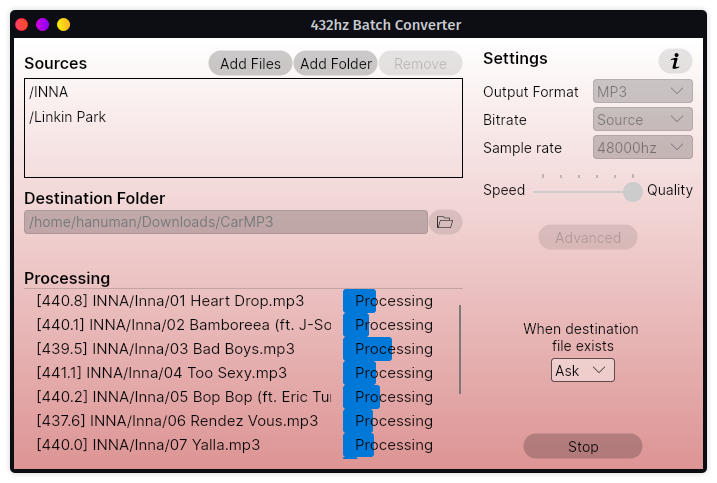
Task: Open the Ask destination-exists dropdown
Action: pyautogui.click(x=583, y=370)
